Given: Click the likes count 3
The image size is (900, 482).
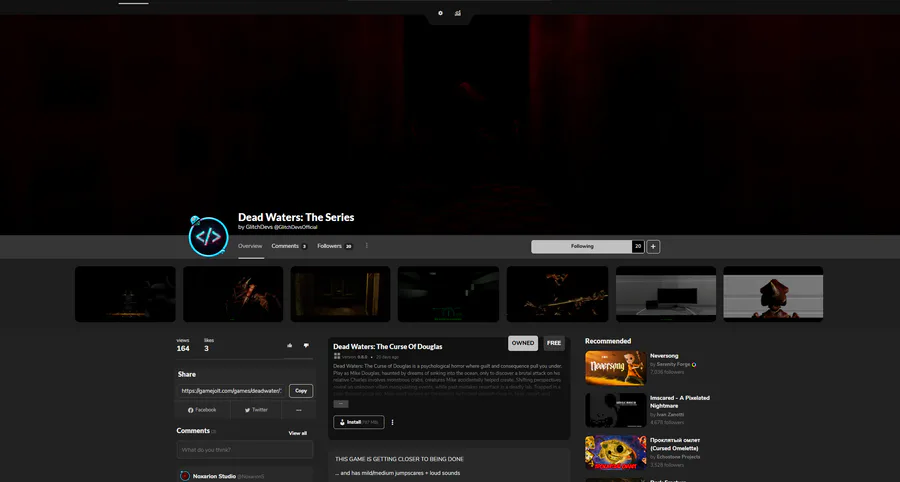Looking at the screenshot, I should tap(206, 348).
